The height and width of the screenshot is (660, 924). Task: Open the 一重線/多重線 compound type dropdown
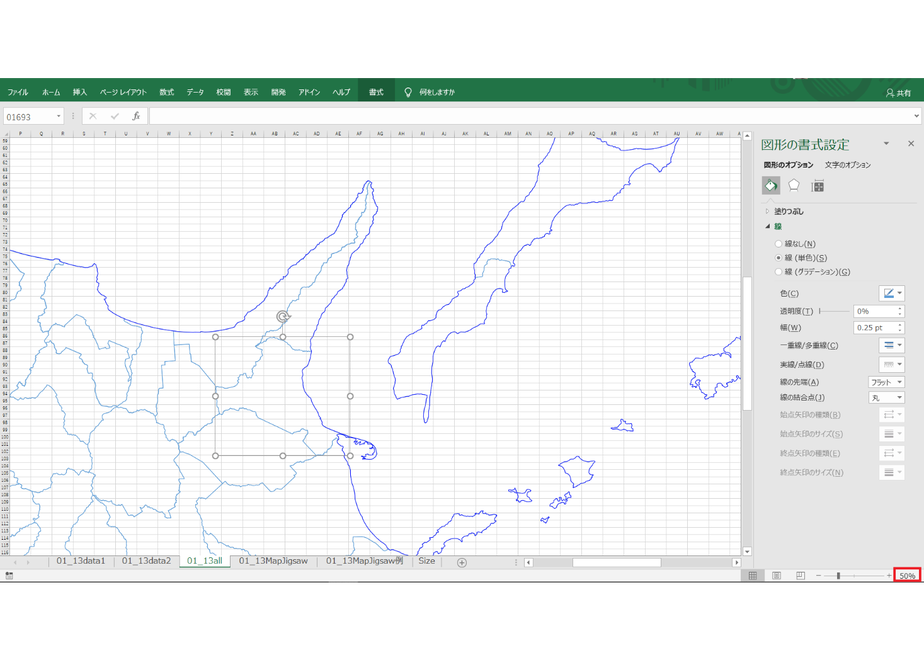point(891,345)
